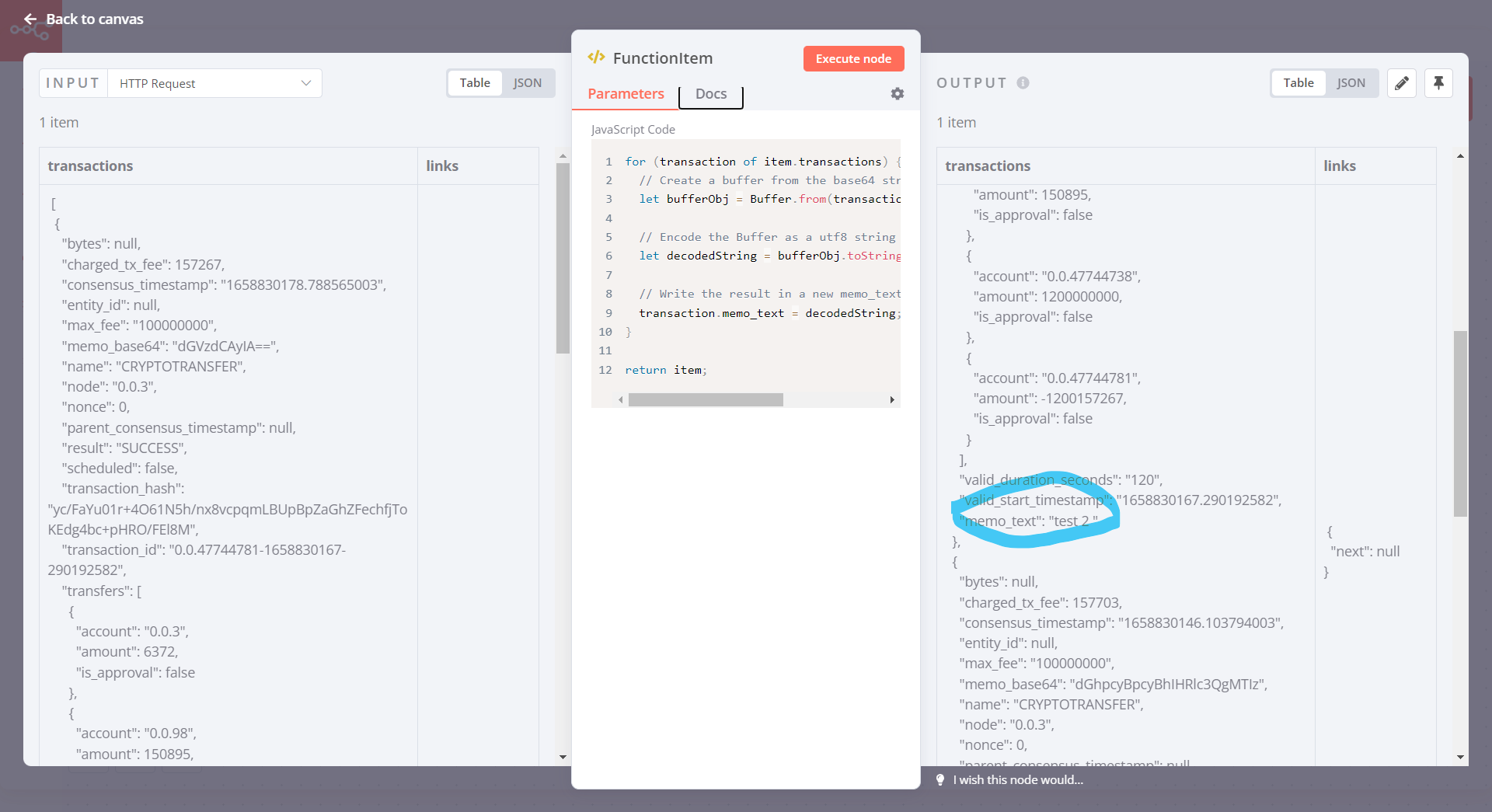Click the transactions column header
Screen dimensions: 1492x812
91,166
